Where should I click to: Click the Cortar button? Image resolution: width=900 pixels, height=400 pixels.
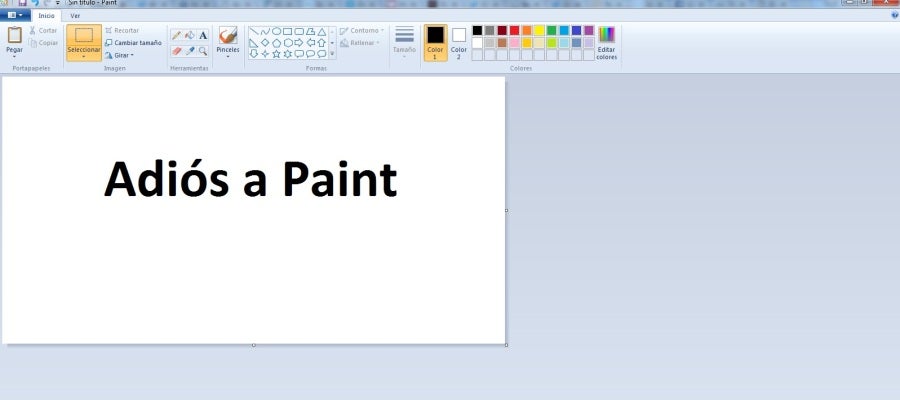click(43, 30)
